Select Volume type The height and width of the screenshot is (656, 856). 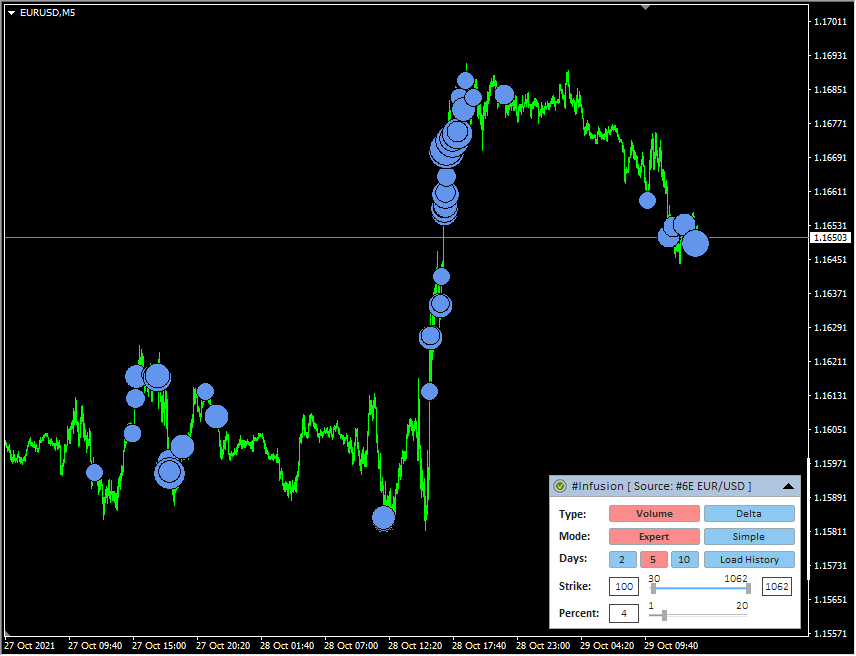click(x=654, y=513)
